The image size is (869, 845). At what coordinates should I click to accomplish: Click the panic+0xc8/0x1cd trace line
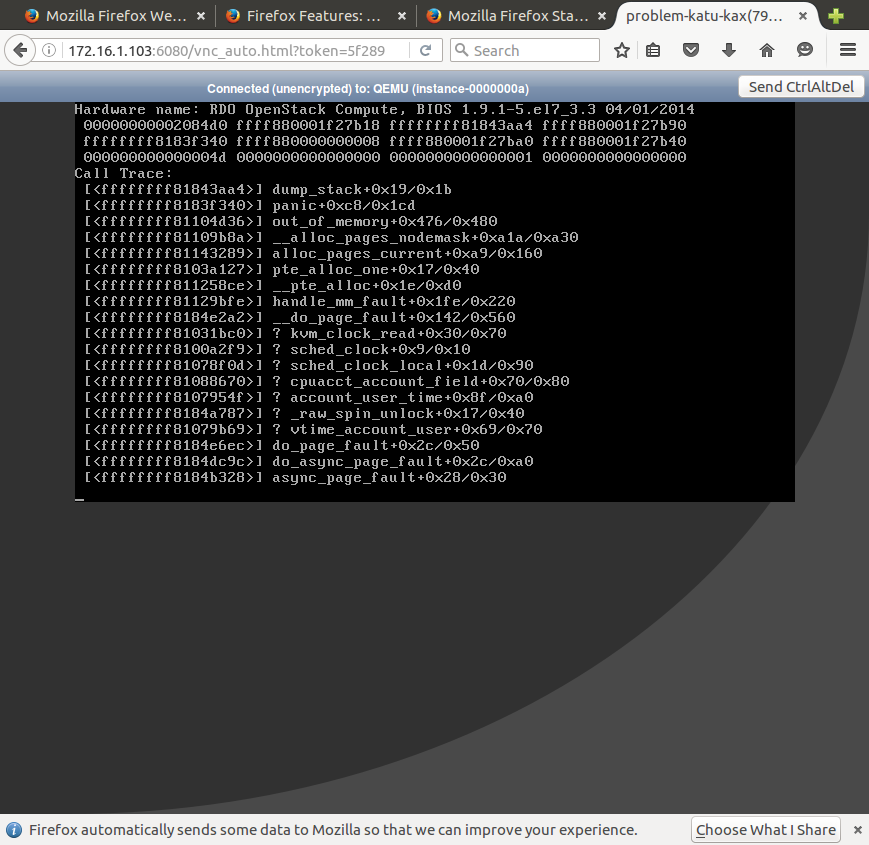(249, 206)
